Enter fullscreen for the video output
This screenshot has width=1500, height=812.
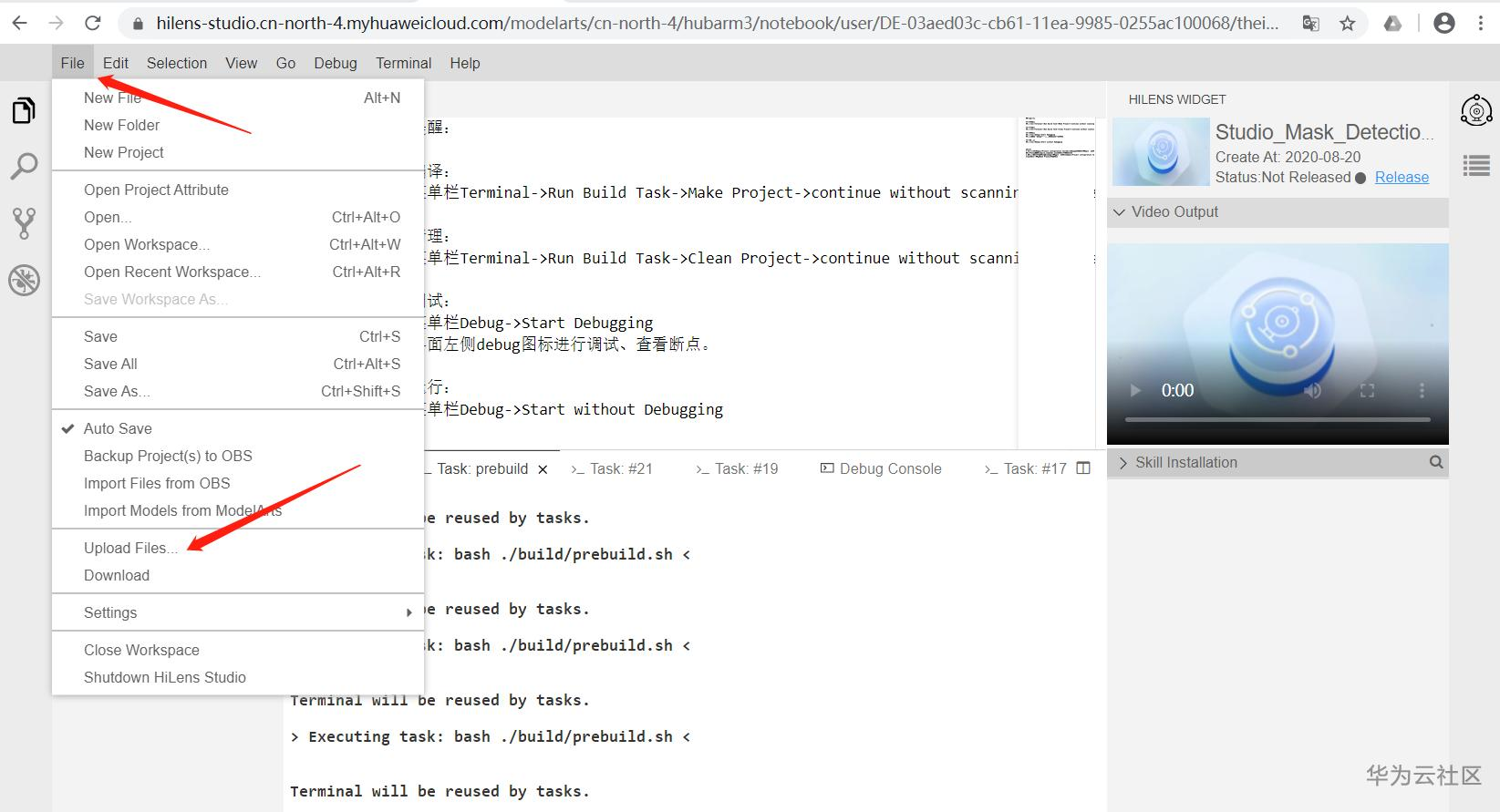tap(1367, 390)
